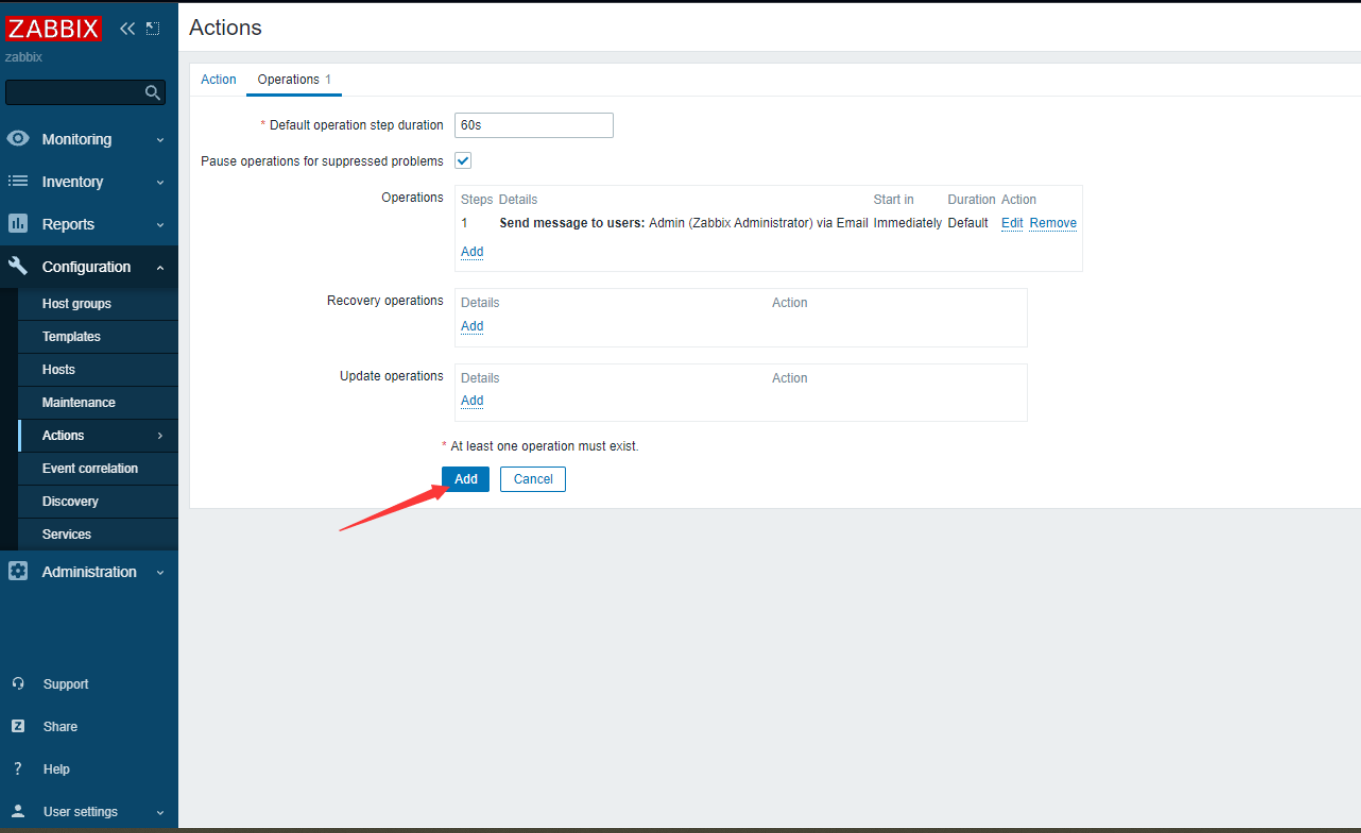This screenshot has width=1361, height=833.
Task: Open Hosts in sidebar
Action: [x=58, y=369]
